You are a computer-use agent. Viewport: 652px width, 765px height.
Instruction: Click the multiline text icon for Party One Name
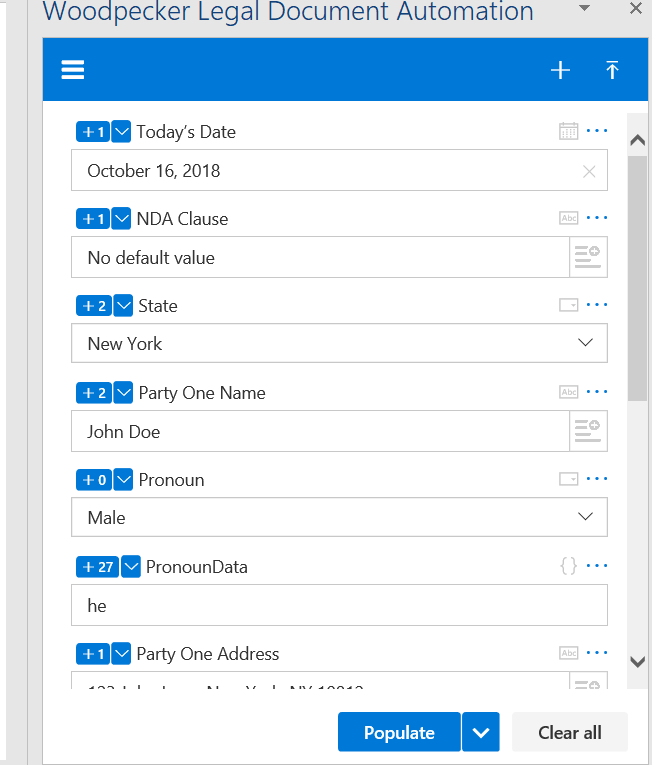pyautogui.click(x=588, y=431)
